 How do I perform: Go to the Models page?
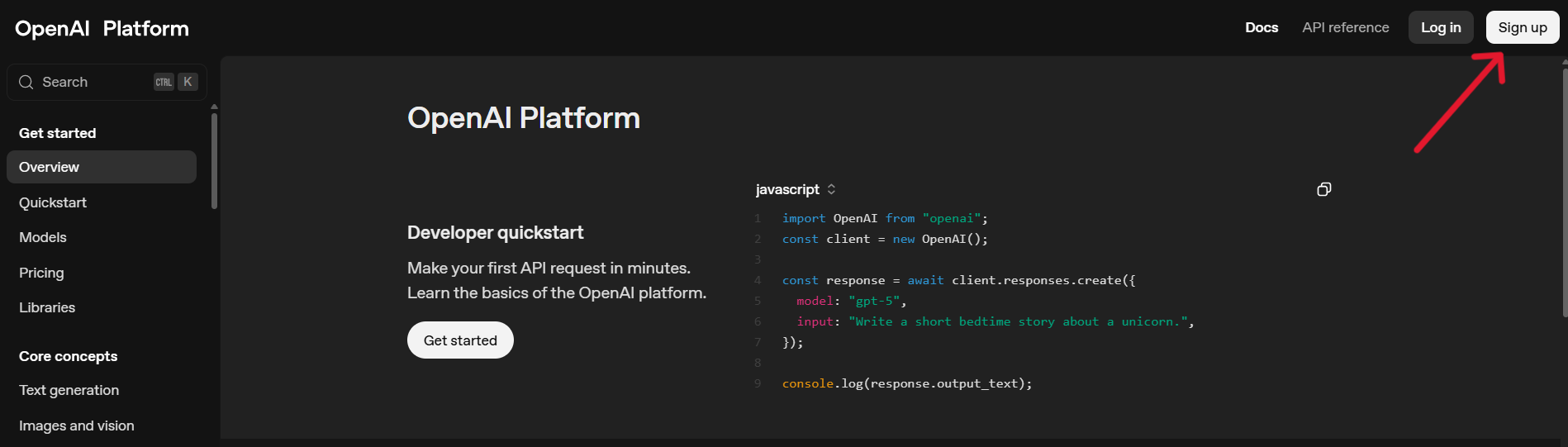tap(43, 237)
